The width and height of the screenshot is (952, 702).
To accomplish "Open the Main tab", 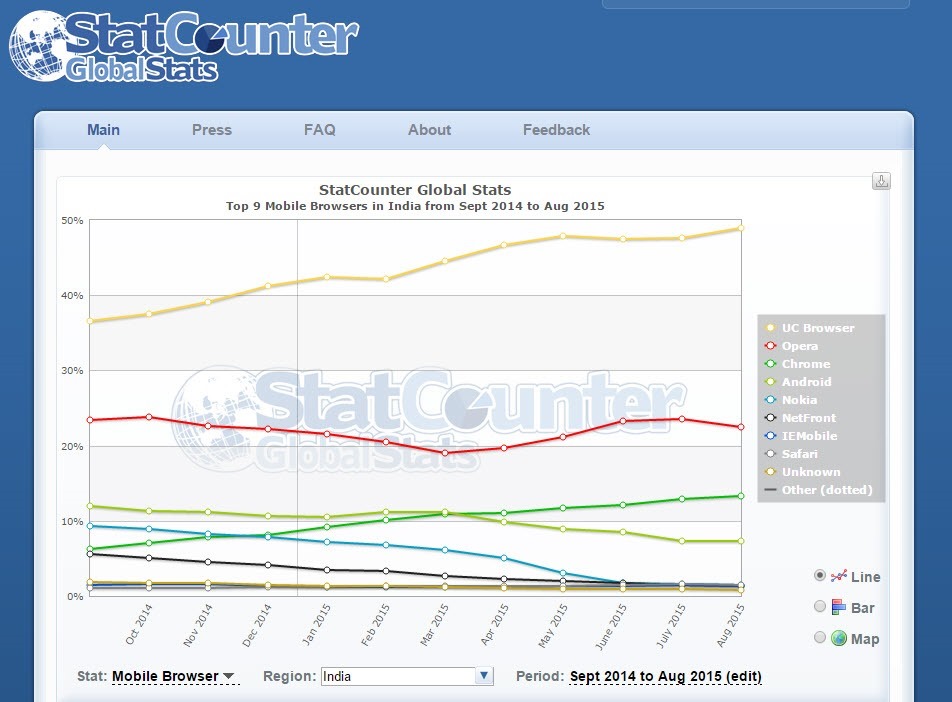I will 103,130.
